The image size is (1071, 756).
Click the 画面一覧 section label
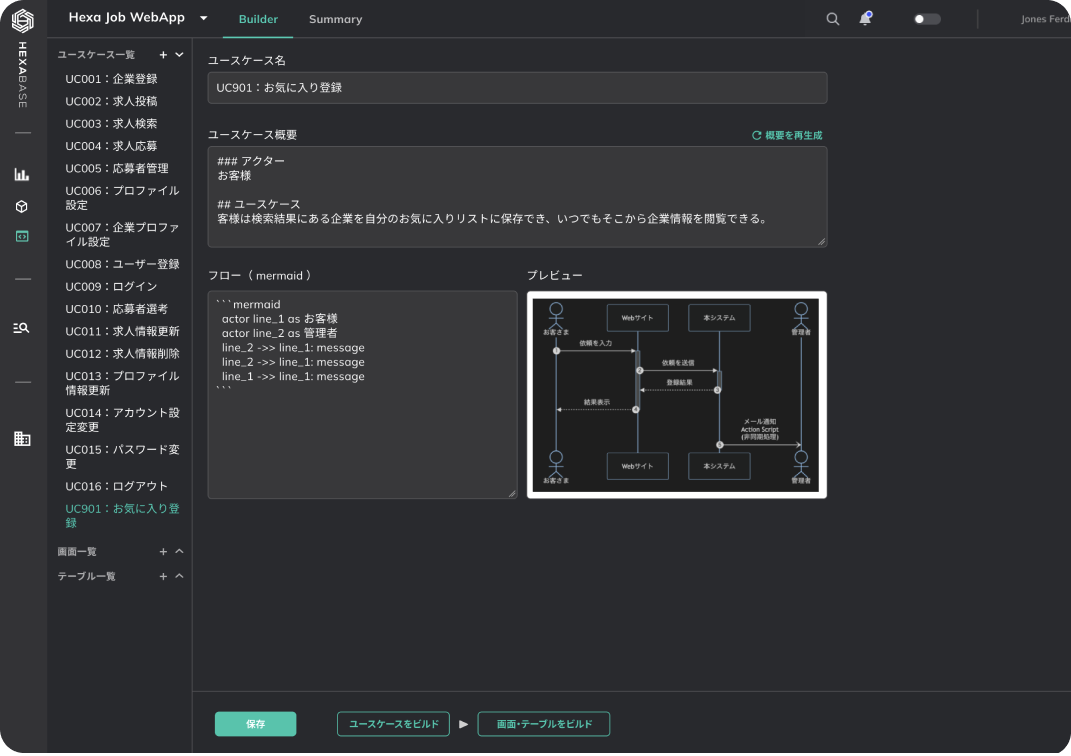pyautogui.click(x=77, y=552)
